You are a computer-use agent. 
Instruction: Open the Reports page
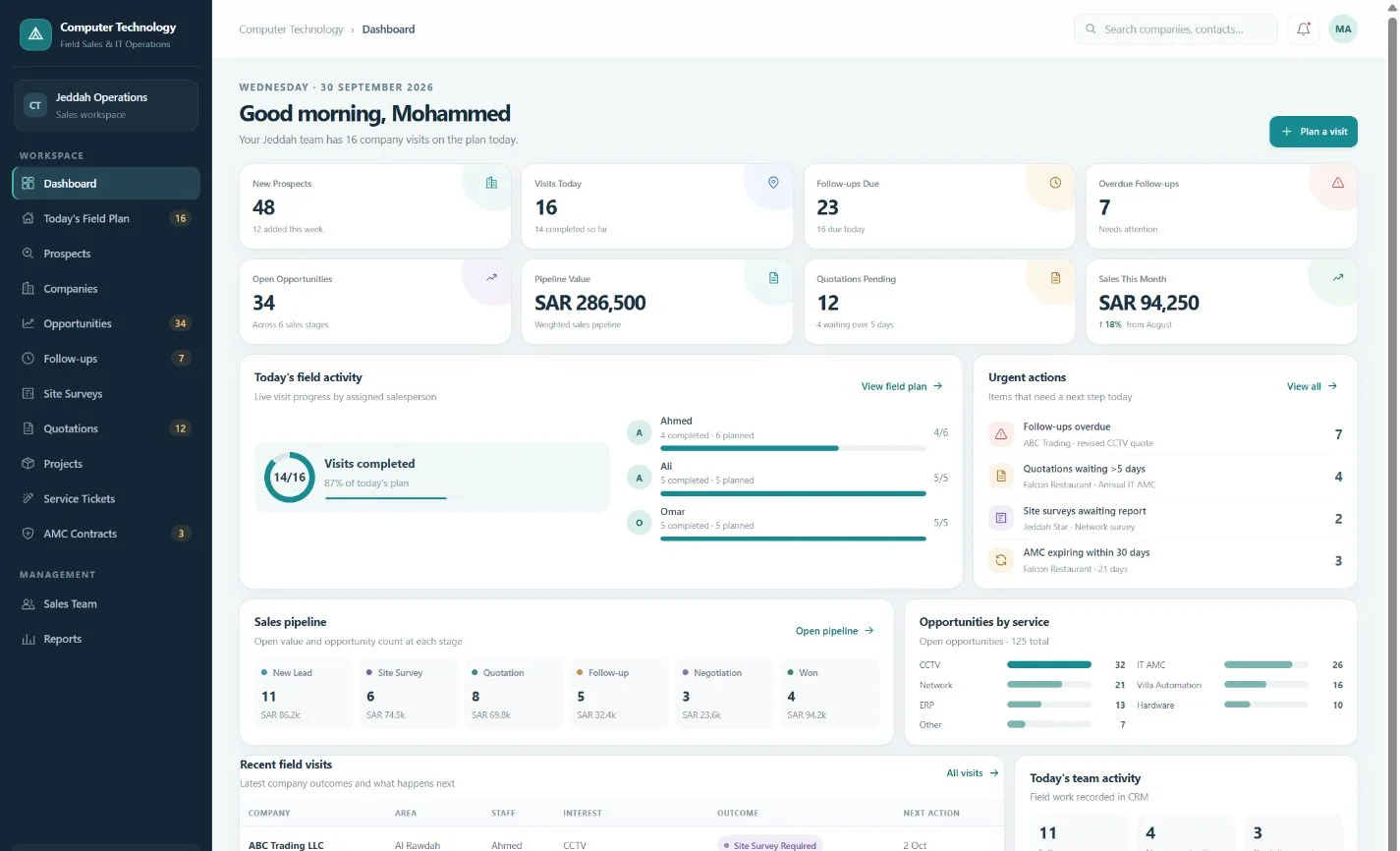pyautogui.click(x=106, y=639)
